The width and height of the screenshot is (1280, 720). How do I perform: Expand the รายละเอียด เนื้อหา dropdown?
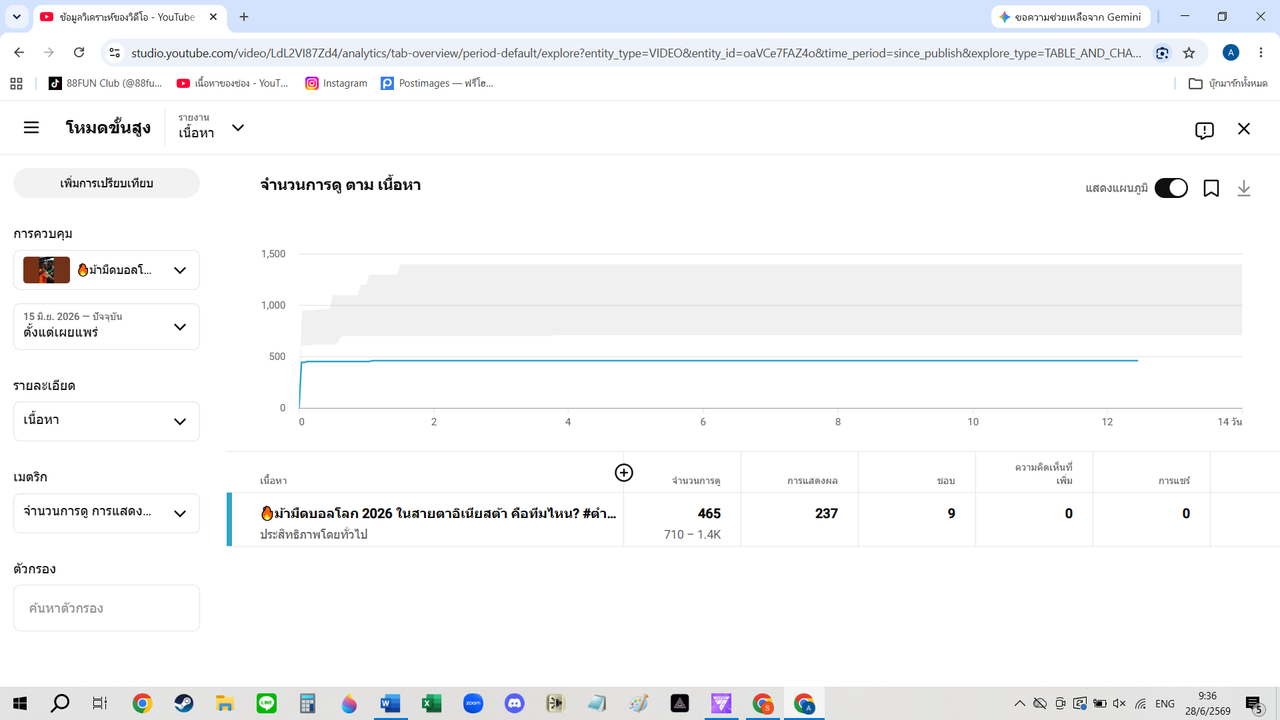[106, 421]
